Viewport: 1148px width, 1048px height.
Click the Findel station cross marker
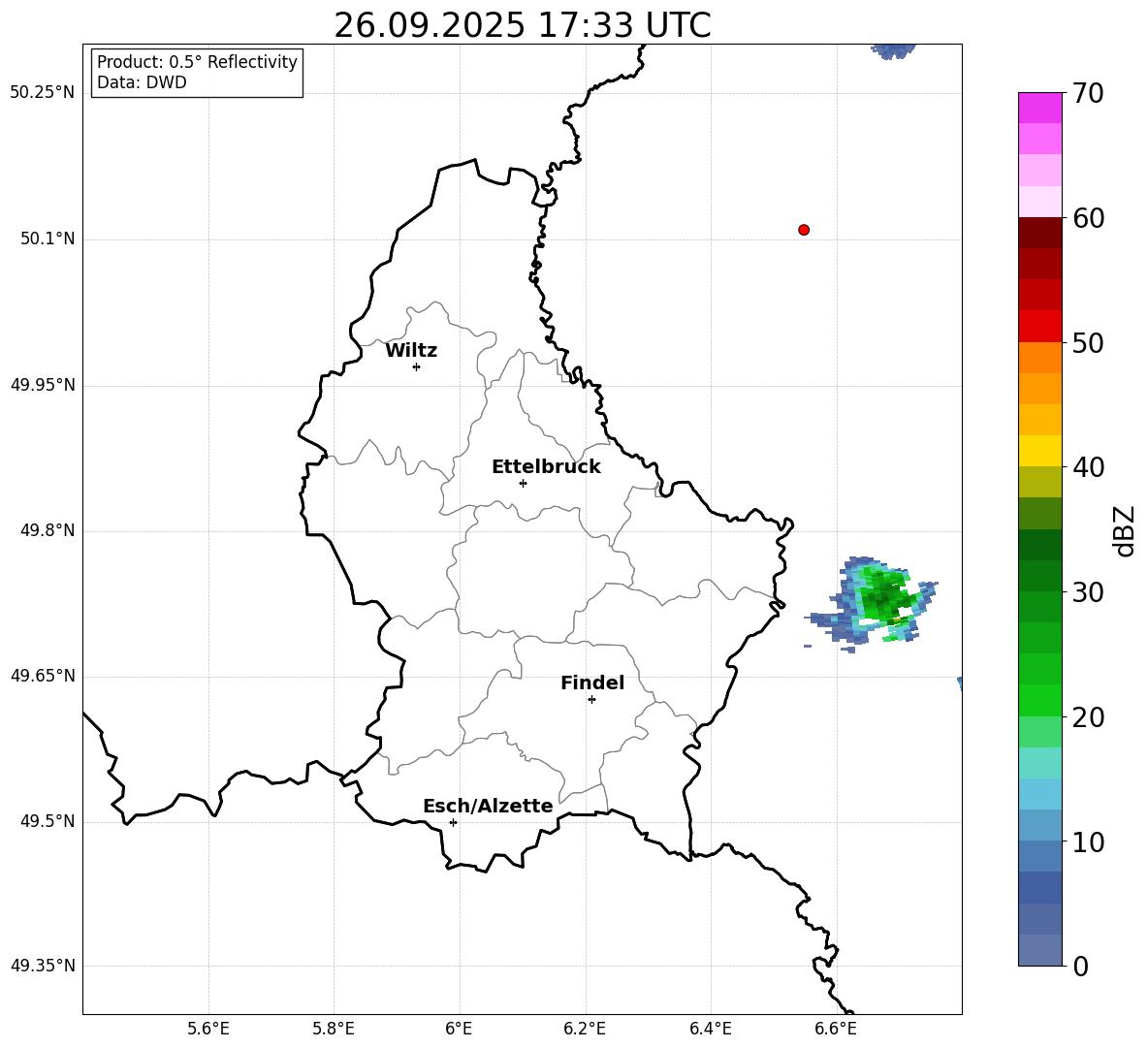pyautogui.click(x=591, y=700)
